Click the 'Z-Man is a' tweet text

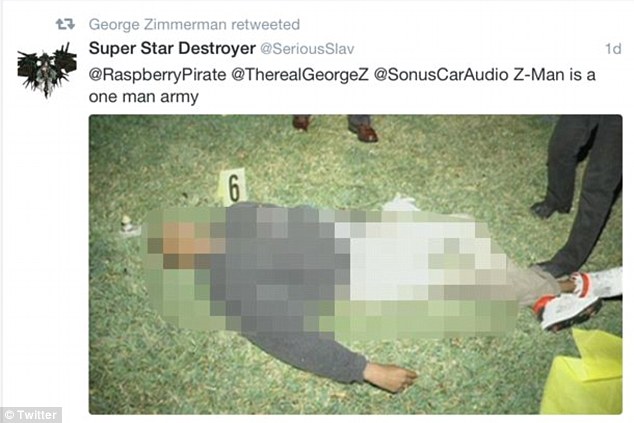(554, 75)
